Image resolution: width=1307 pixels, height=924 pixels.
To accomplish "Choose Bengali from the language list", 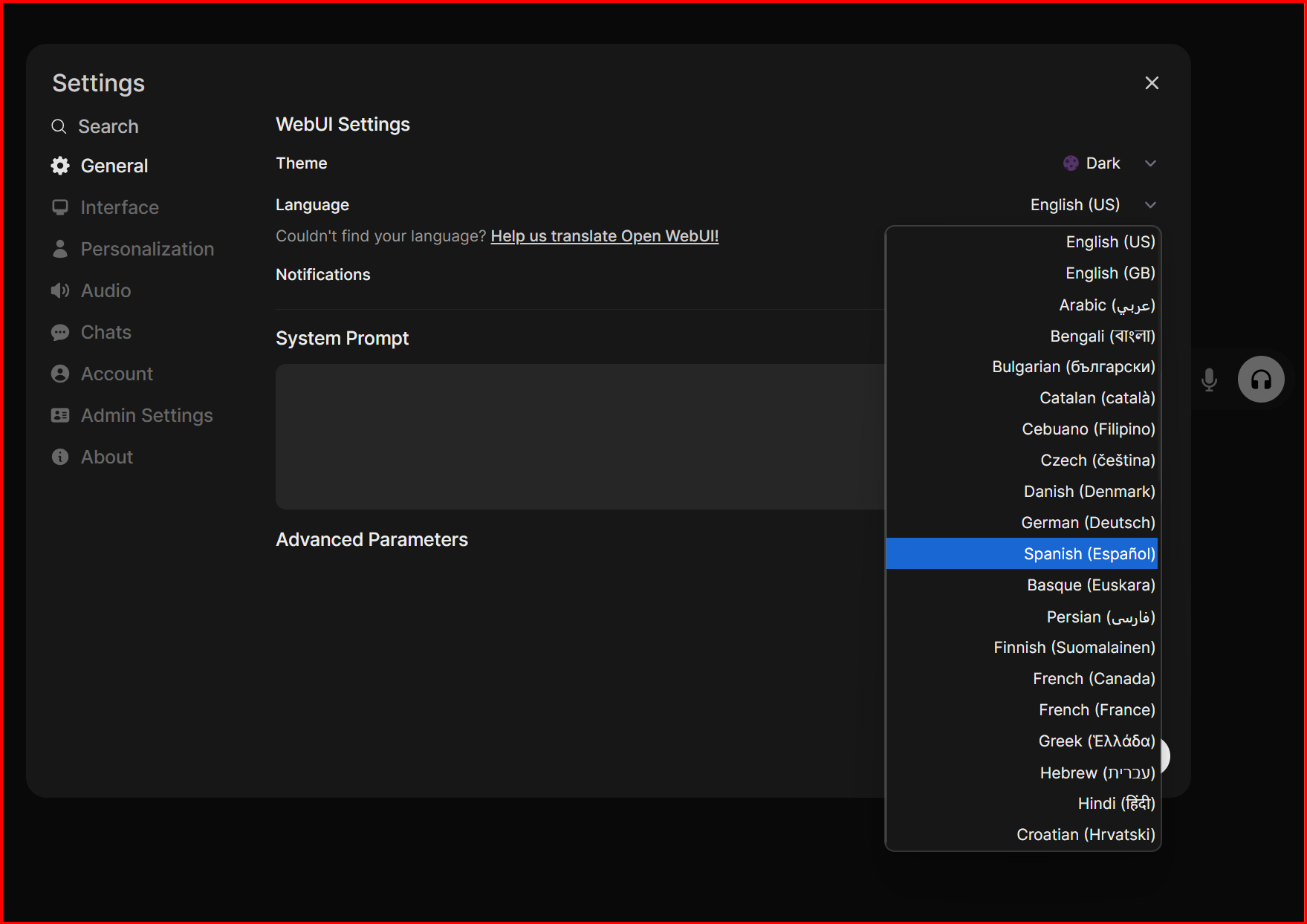I will coord(1022,336).
